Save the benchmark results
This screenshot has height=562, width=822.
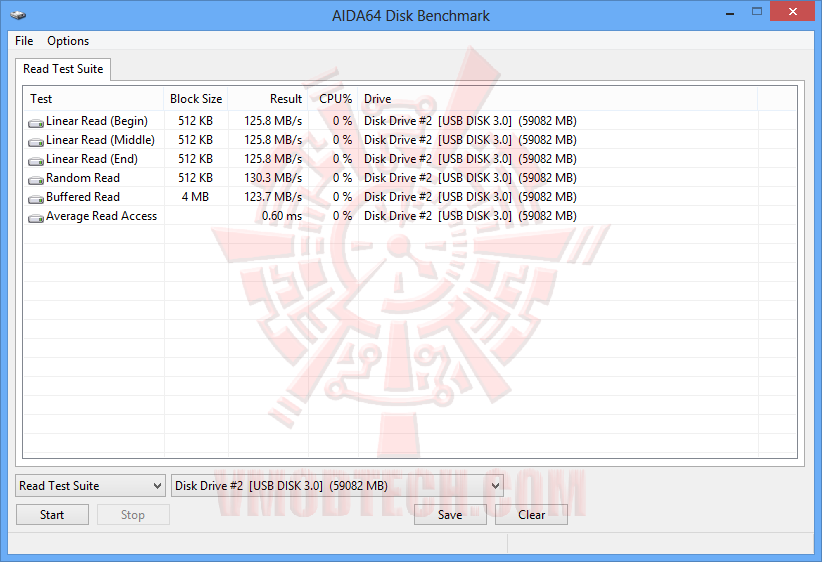pos(450,515)
